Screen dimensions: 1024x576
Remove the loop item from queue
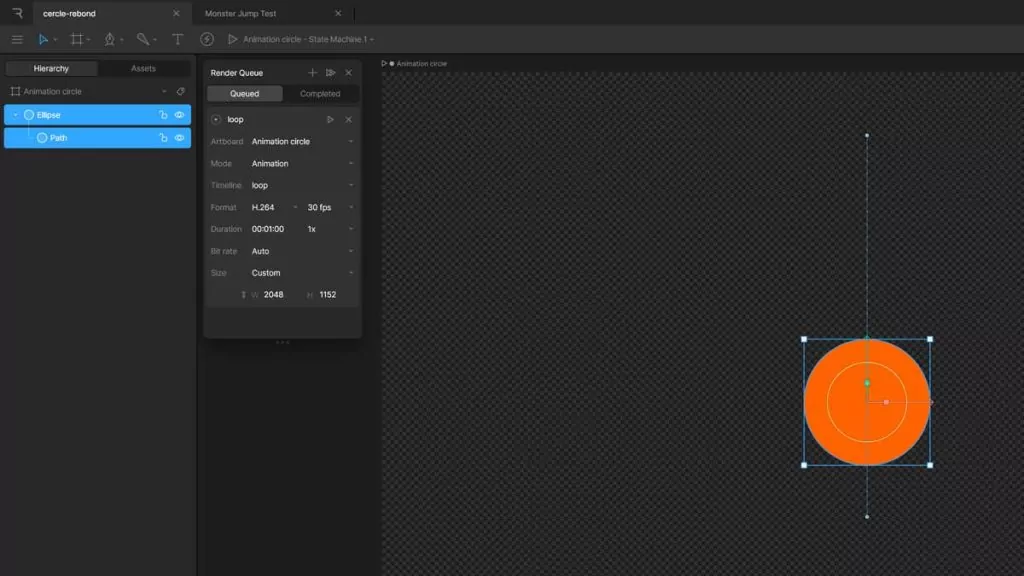point(349,120)
